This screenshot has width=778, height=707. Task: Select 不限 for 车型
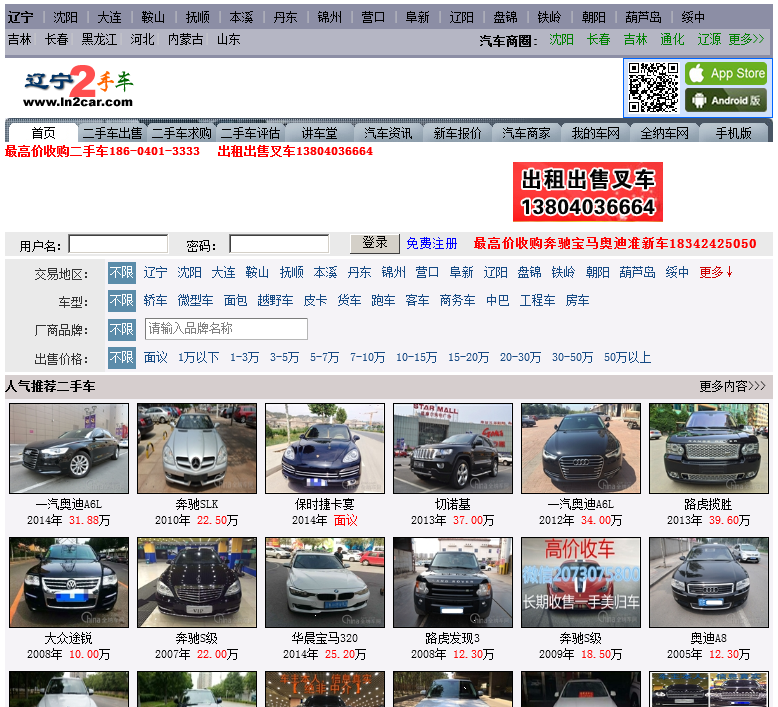tap(122, 301)
